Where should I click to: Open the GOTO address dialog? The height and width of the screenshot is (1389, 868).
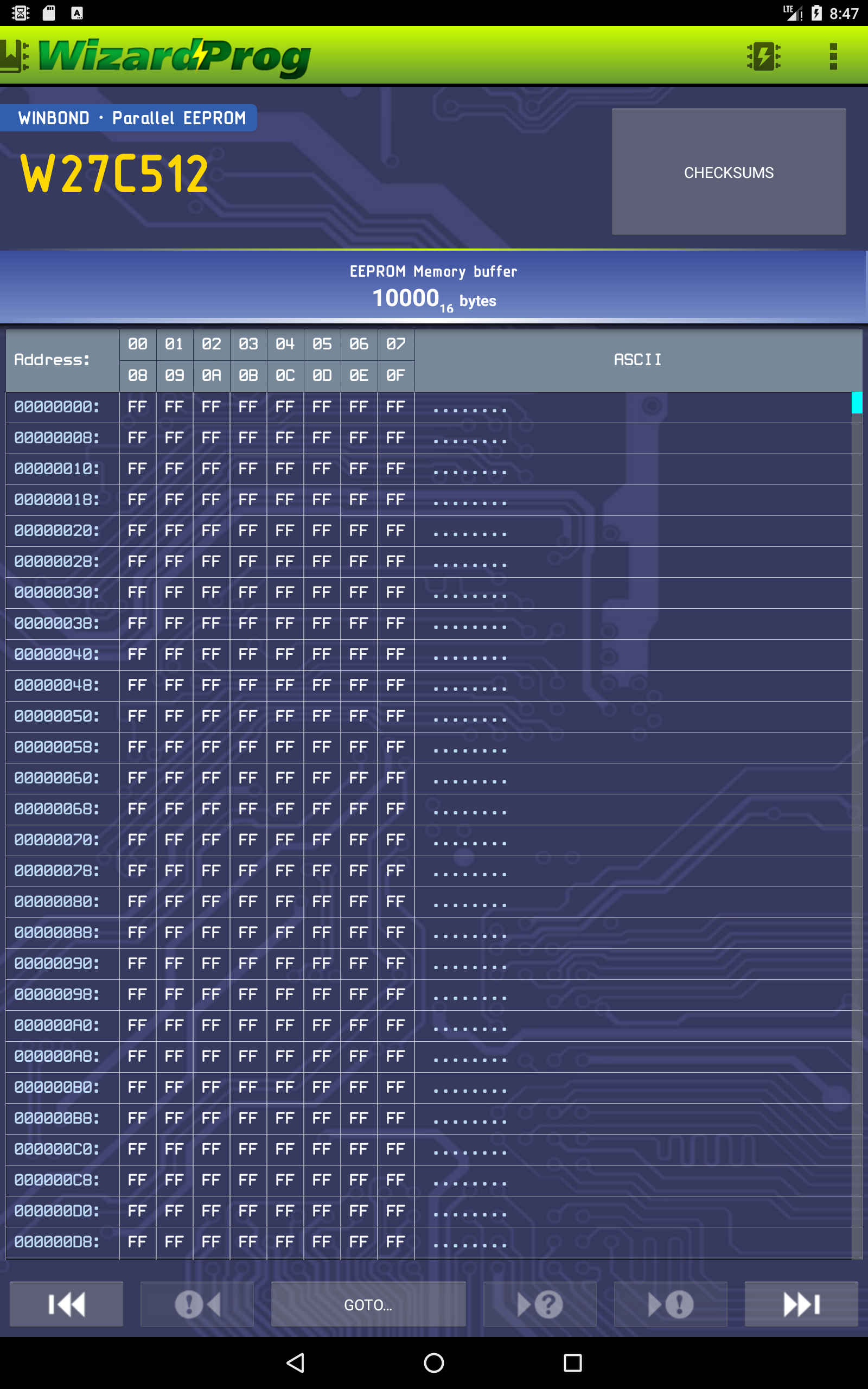pos(368,1304)
